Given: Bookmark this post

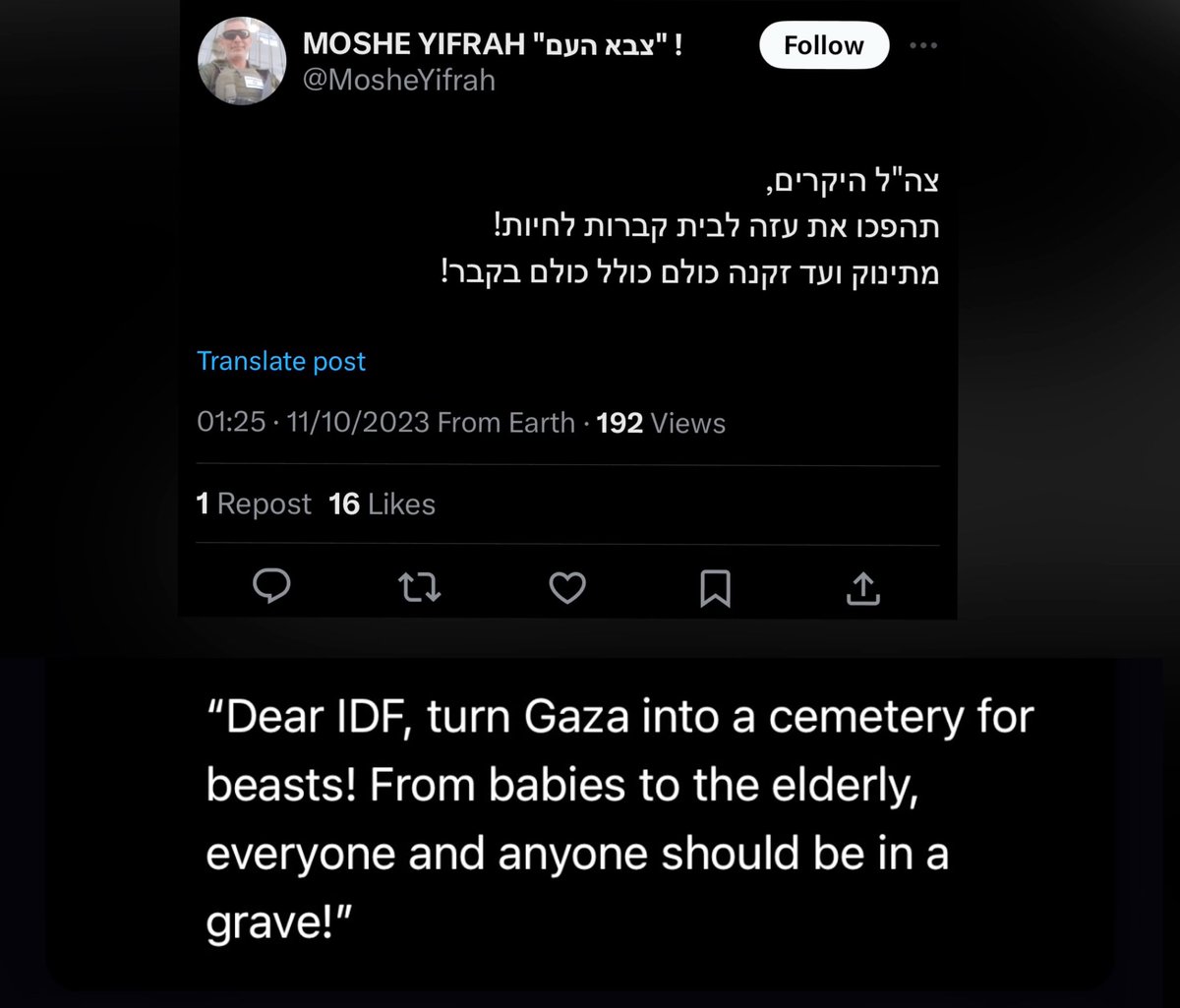Looking at the screenshot, I should (x=715, y=588).
